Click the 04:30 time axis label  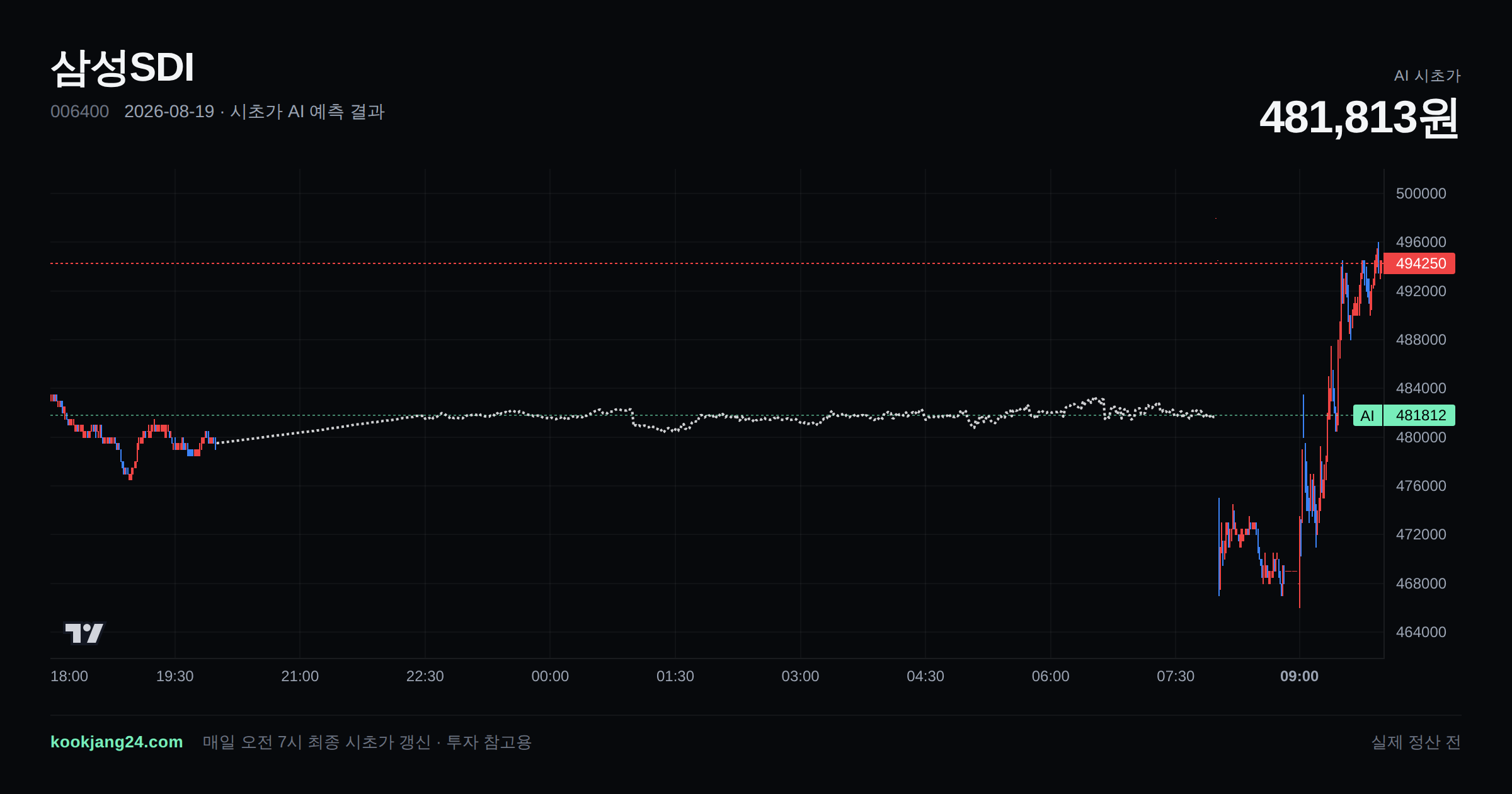click(925, 676)
